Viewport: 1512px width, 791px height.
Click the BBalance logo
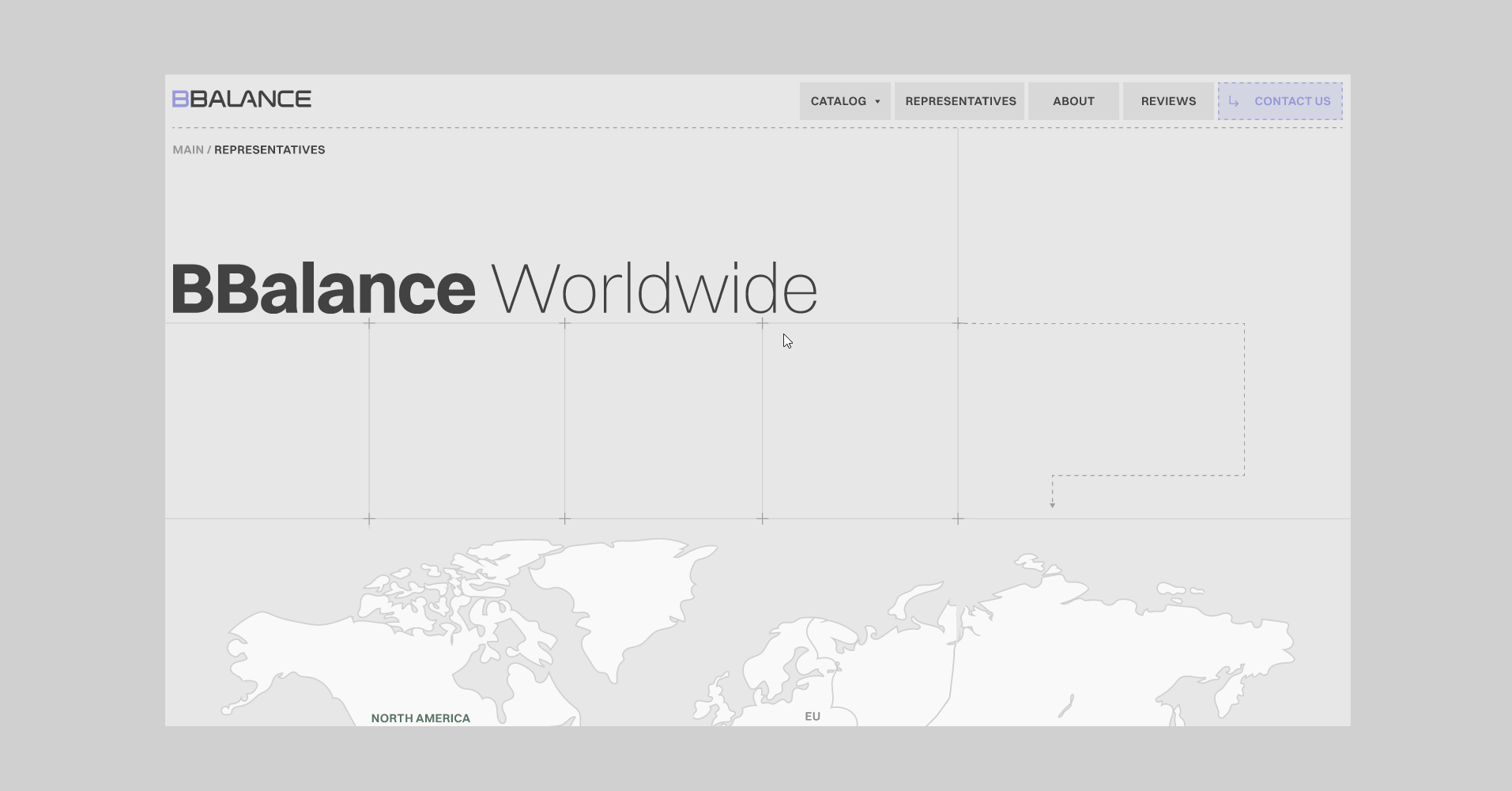pyautogui.click(x=241, y=98)
